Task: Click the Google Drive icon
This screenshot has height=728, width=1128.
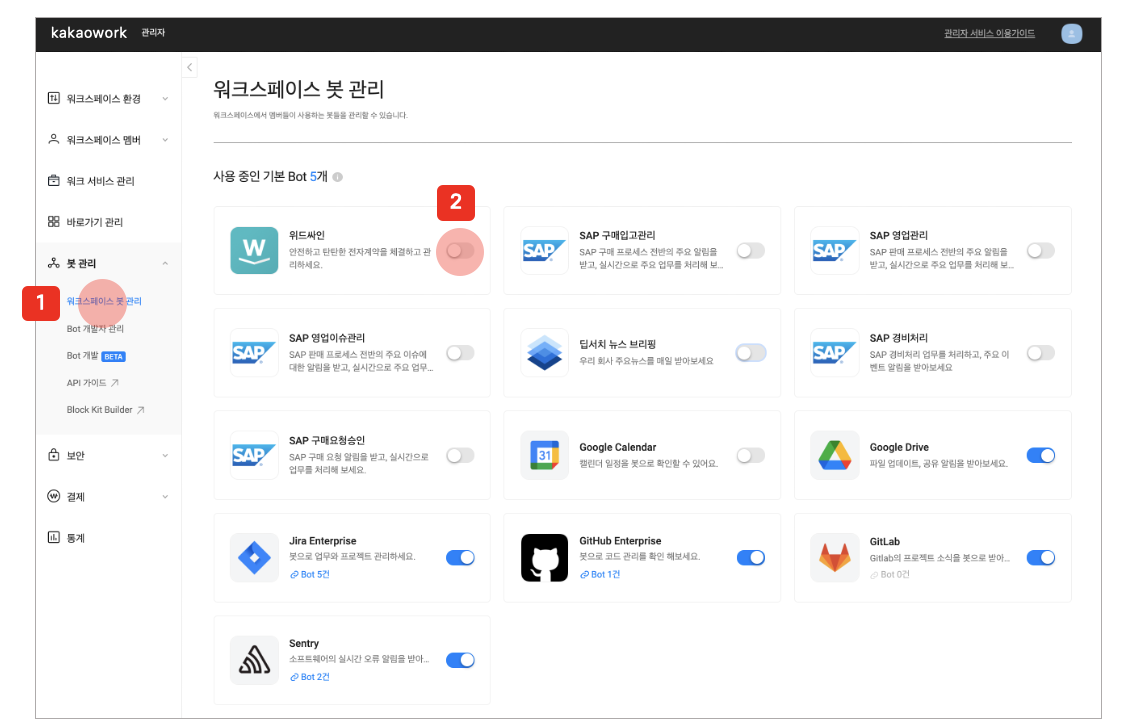Action: (x=834, y=455)
